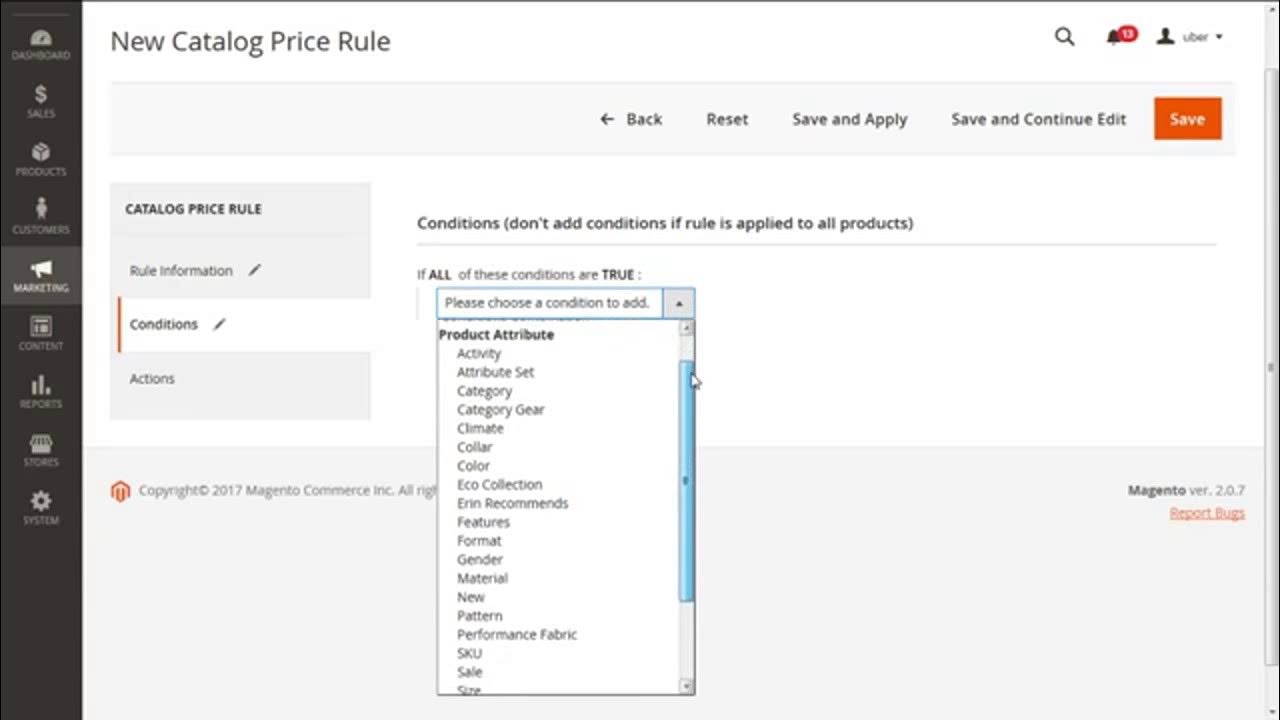Select Format option

(479, 541)
